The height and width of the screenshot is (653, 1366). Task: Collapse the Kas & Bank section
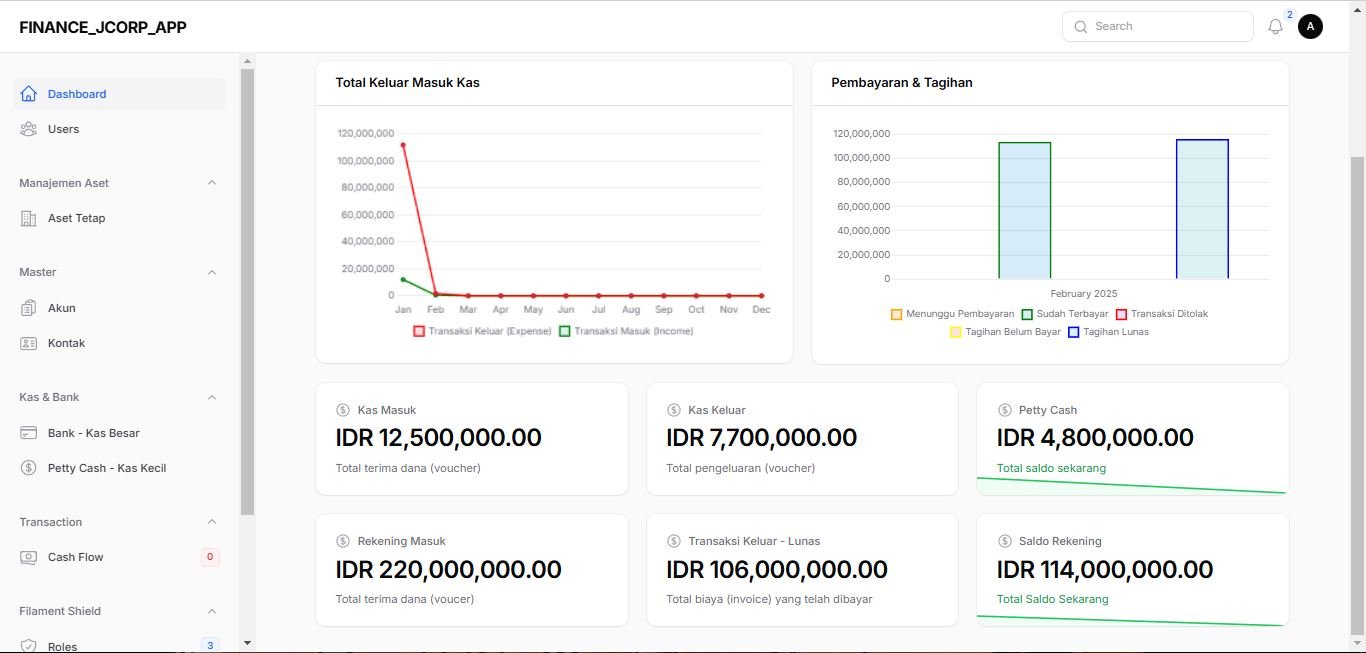tap(211, 397)
